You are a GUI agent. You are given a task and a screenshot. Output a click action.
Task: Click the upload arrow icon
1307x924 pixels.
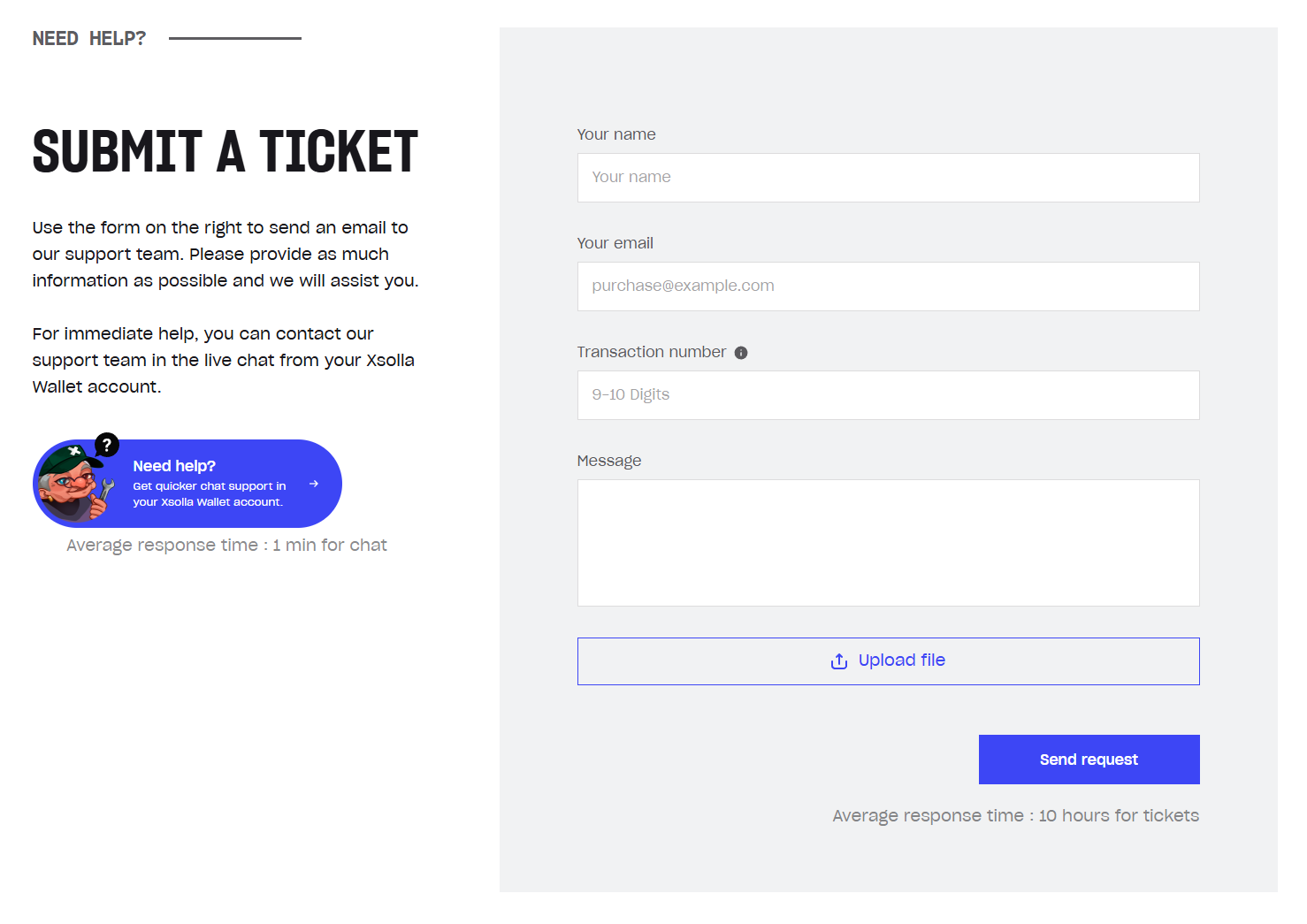click(x=839, y=661)
